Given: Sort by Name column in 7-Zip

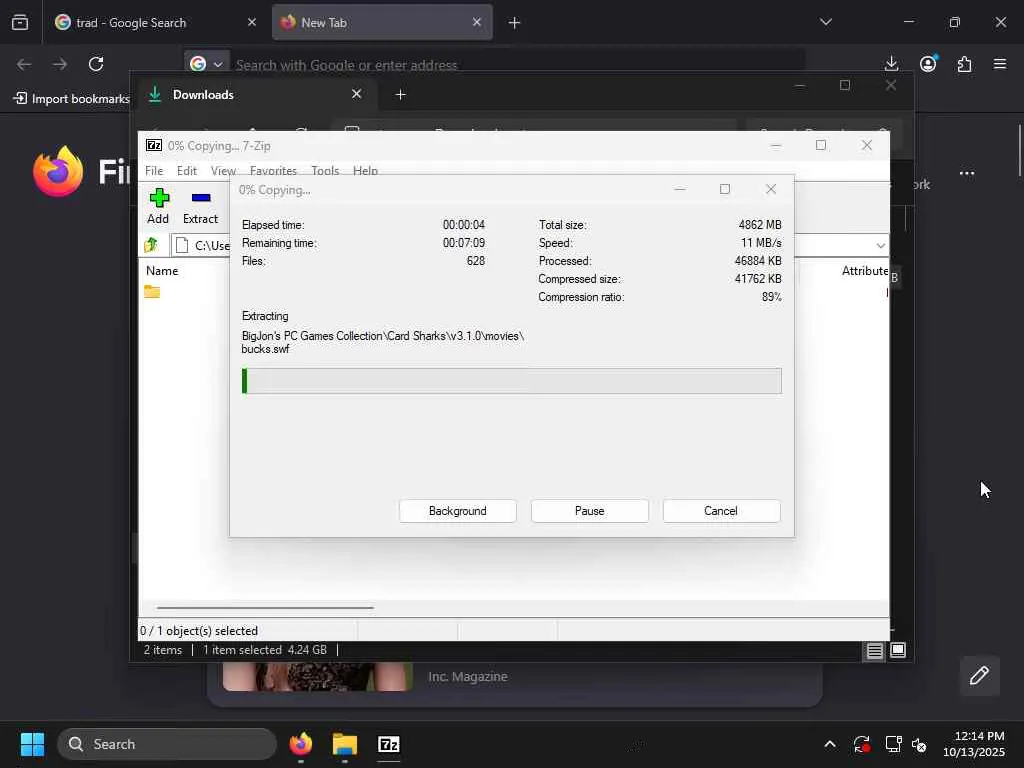Looking at the screenshot, I should [x=162, y=270].
